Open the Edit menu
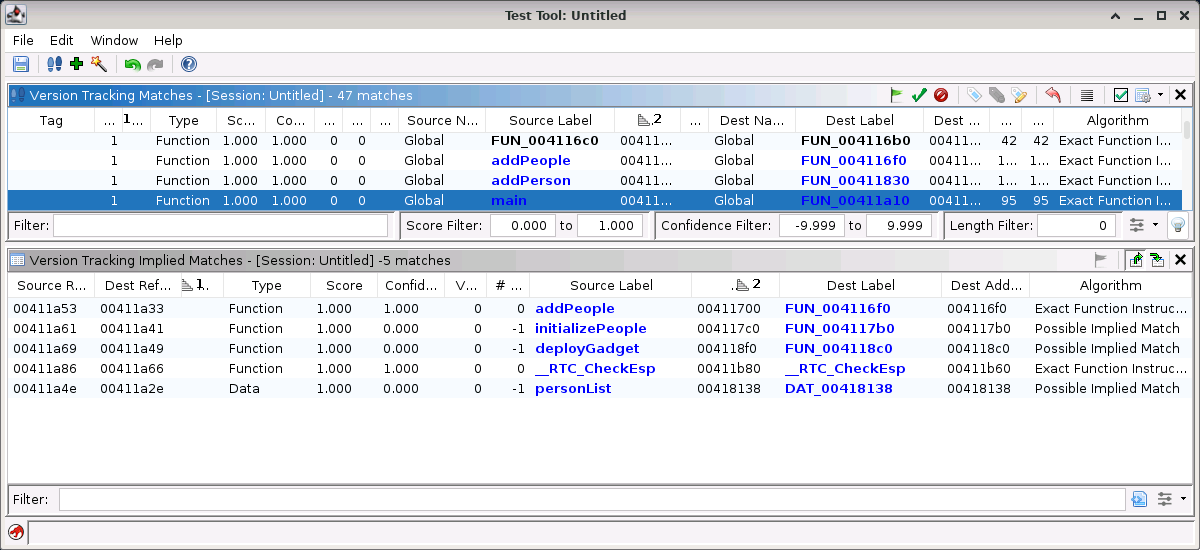Viewport: 1200px width, 550px height. 62,40
